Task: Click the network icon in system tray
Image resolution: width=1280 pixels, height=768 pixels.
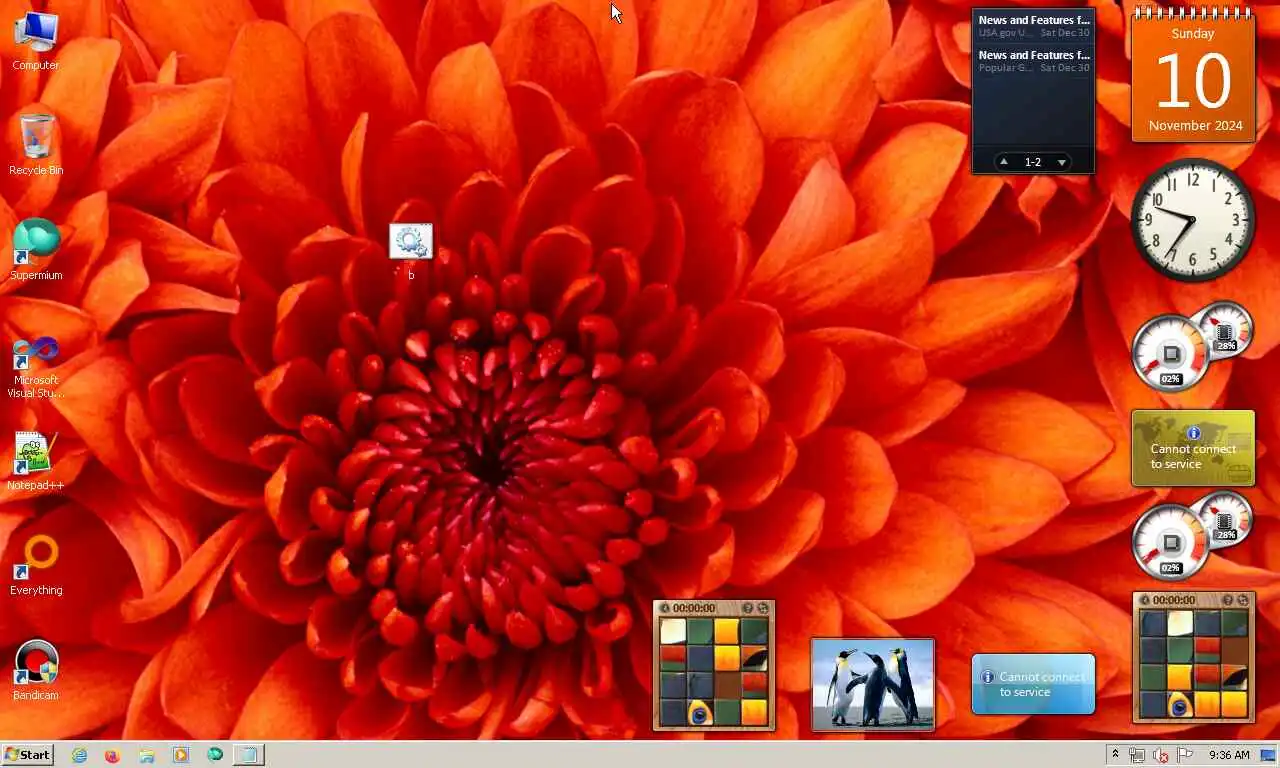Action: click(1137, 755)
